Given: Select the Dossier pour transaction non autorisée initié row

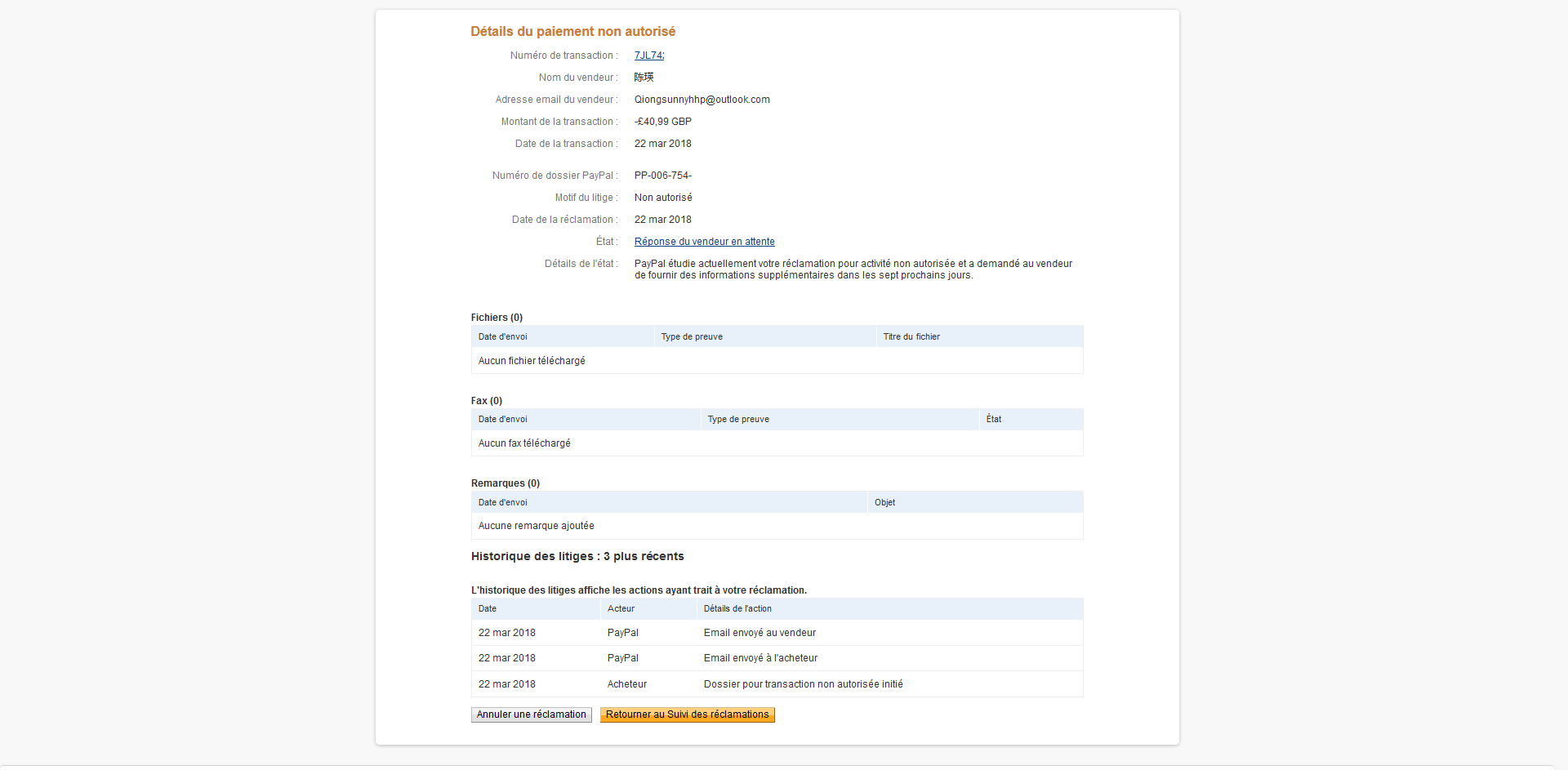Looking at the screenshot, I should (x=803, y=684).
